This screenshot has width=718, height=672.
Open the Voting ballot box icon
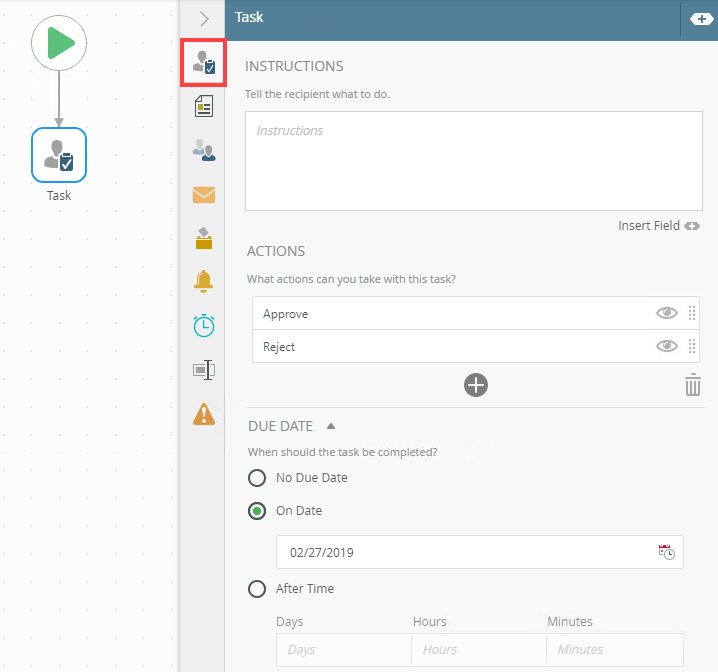click(x=204, y=238)
